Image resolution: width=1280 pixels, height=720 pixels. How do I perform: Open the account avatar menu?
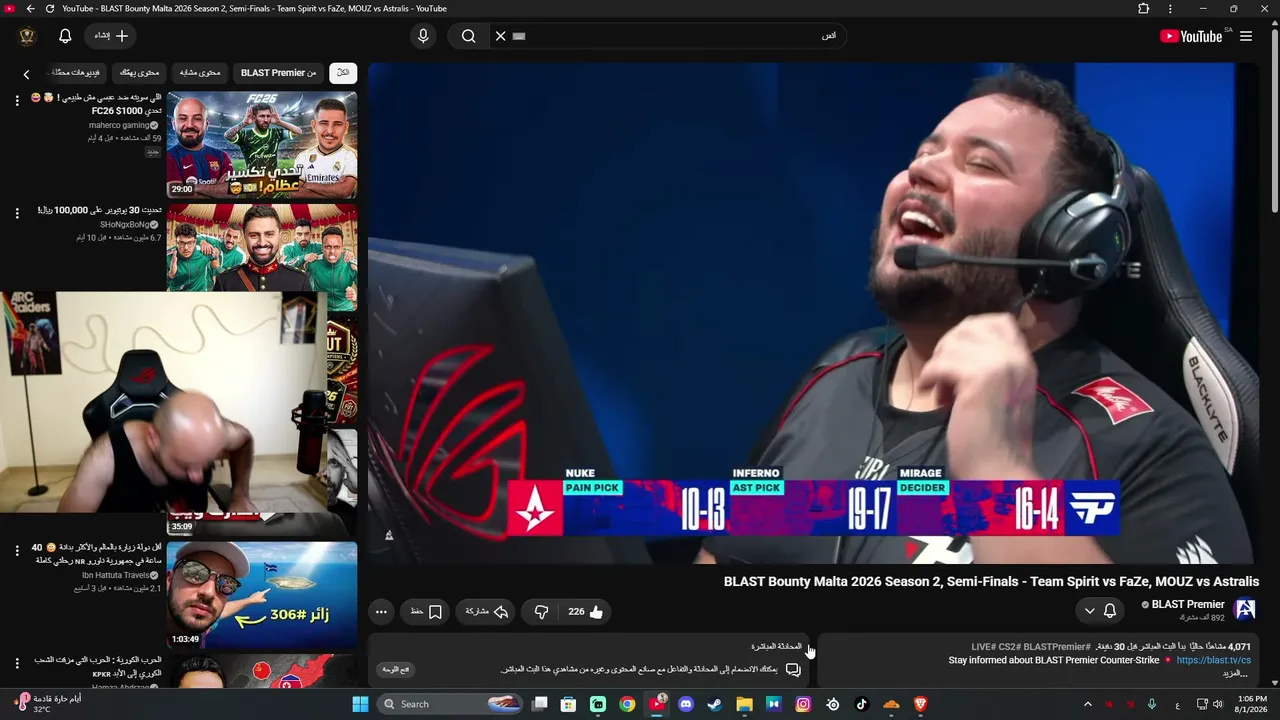[x=27, y=36]
